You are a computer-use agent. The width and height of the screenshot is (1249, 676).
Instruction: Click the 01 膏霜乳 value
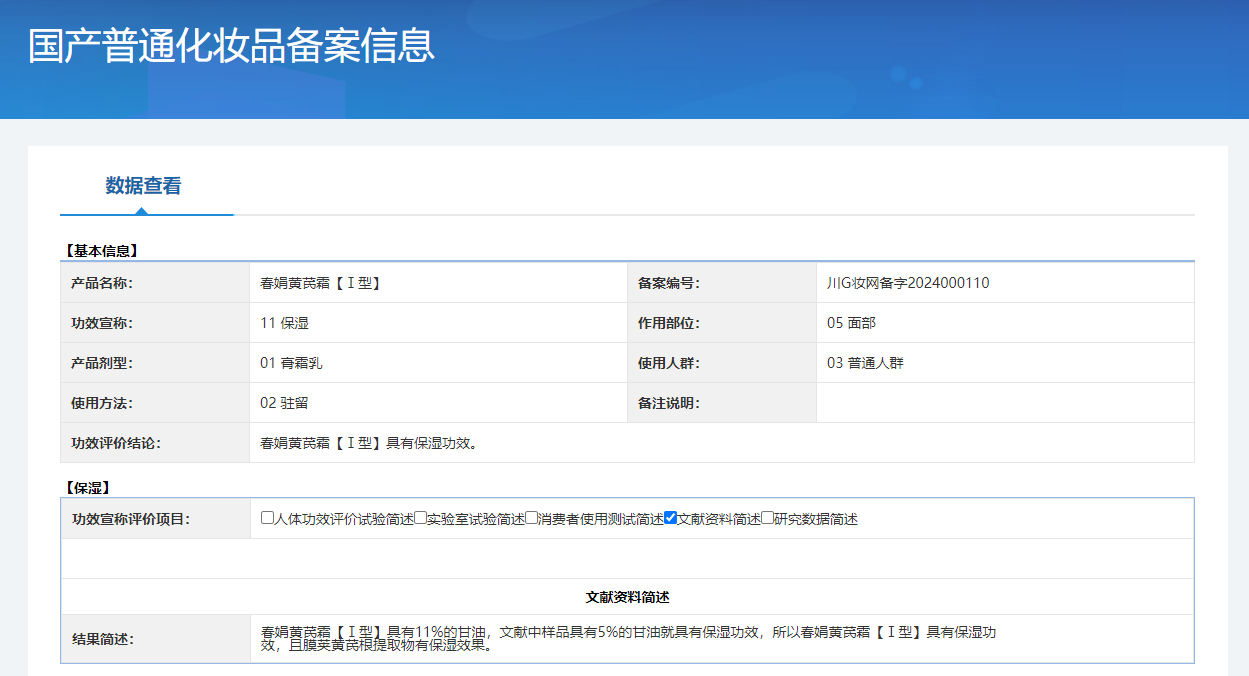point(291,363)
